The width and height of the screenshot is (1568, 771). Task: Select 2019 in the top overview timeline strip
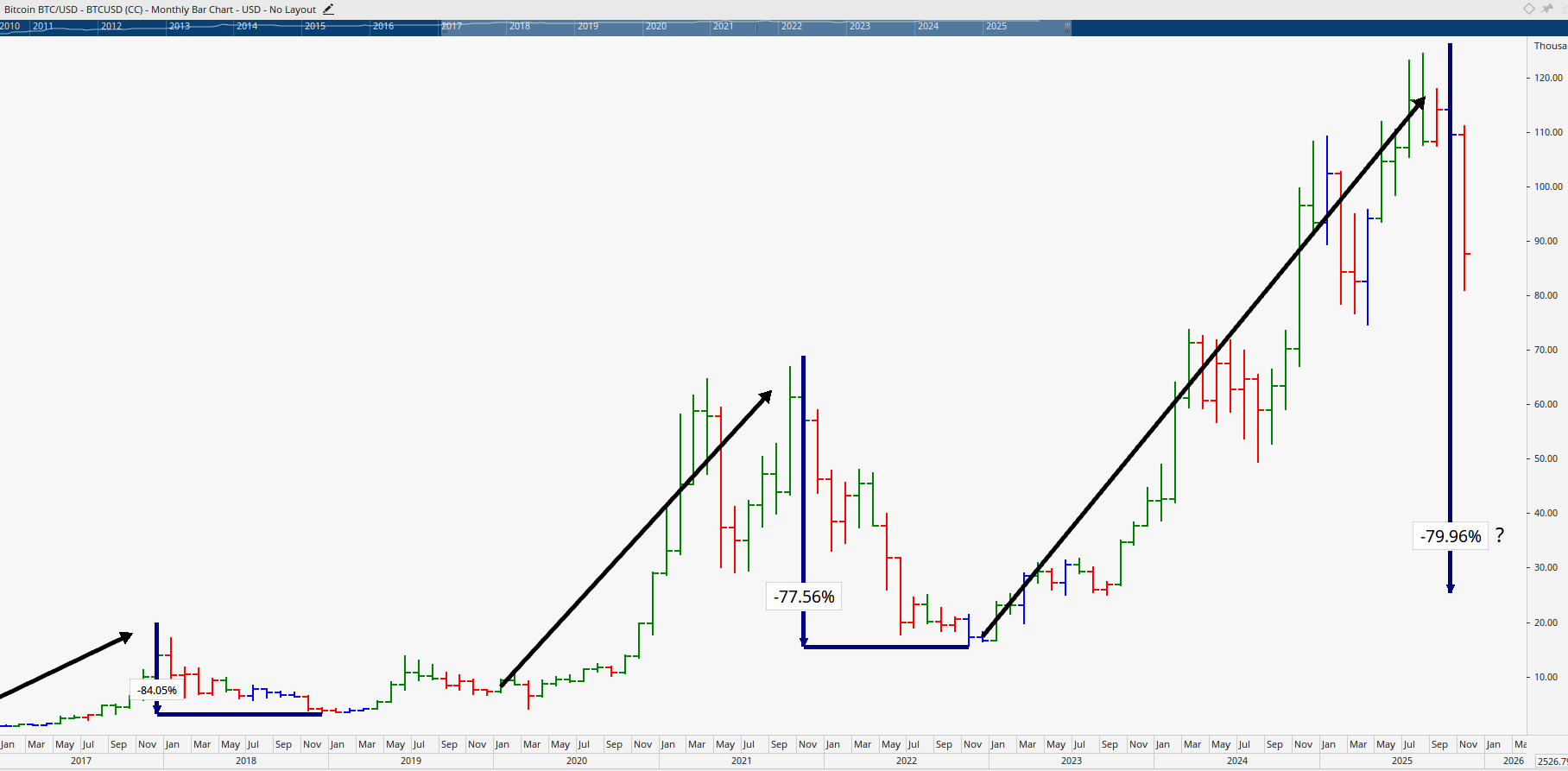click(588, 26)
